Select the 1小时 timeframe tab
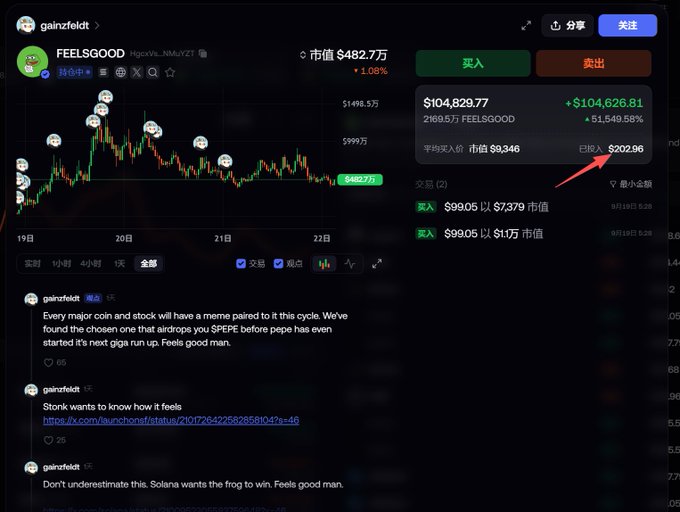This screenshot has height=512, width=680. (x=62, y=264)
